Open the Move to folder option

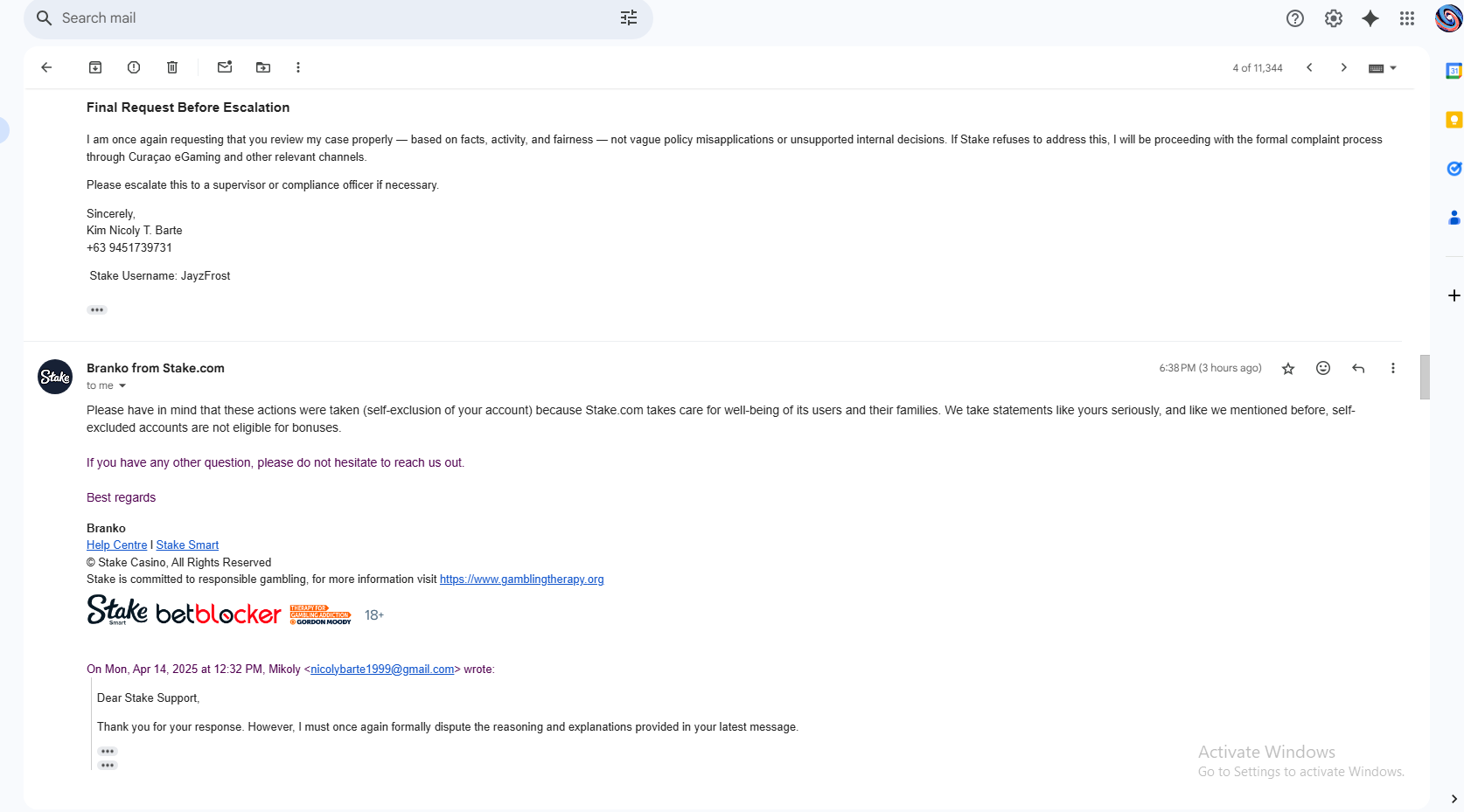[x=263, y=67]
